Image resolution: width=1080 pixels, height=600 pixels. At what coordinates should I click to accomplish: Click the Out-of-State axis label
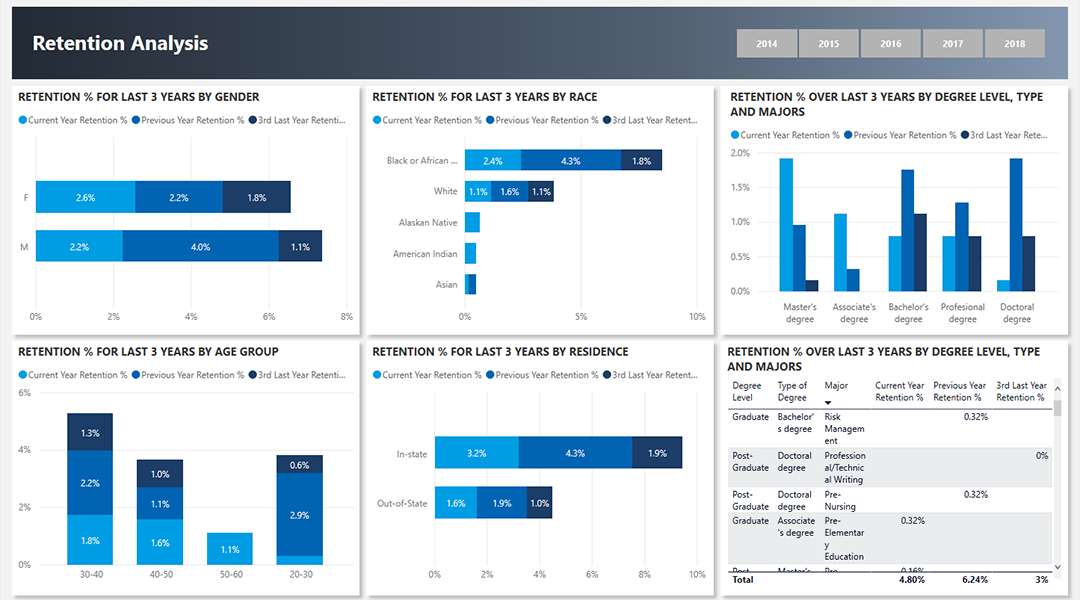402,504
